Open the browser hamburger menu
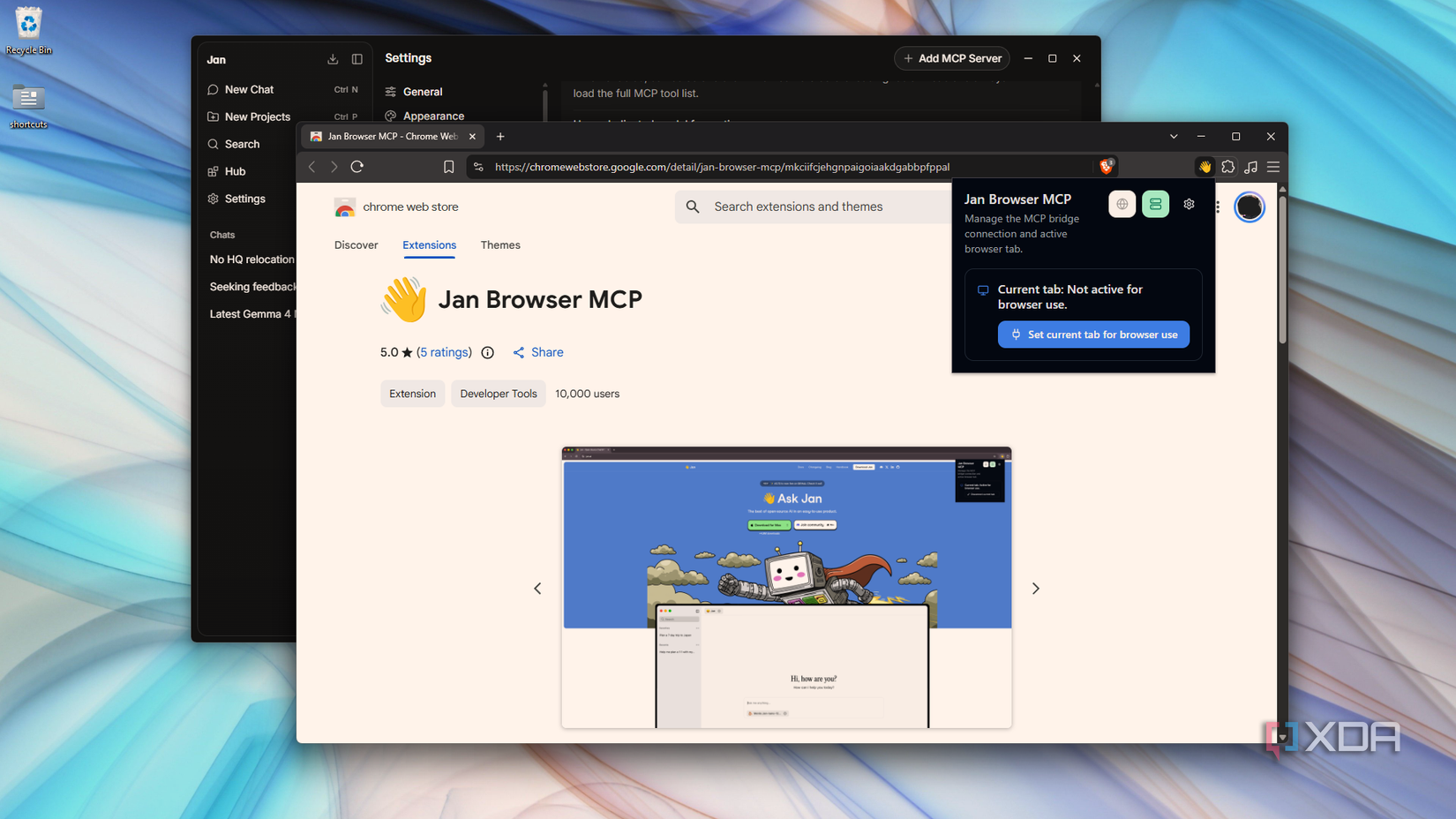Viewport: 1456px width, 819px height. [x=1273, y=167]
